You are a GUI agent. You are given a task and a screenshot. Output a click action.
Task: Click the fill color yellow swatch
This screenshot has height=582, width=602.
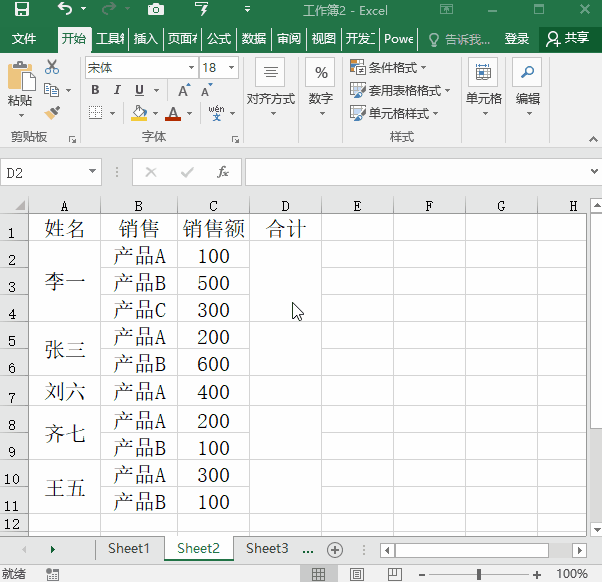coord(139,113)
